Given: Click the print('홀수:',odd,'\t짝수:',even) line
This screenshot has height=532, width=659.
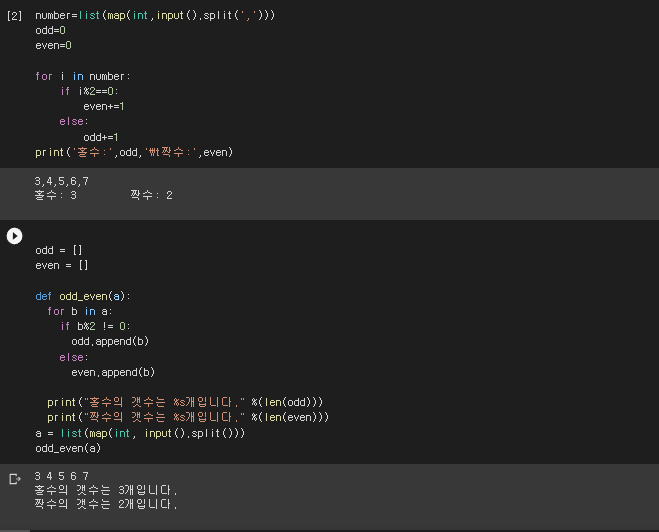Looking at the screenshot, I should pyautogui.click(x=134, y=152).
